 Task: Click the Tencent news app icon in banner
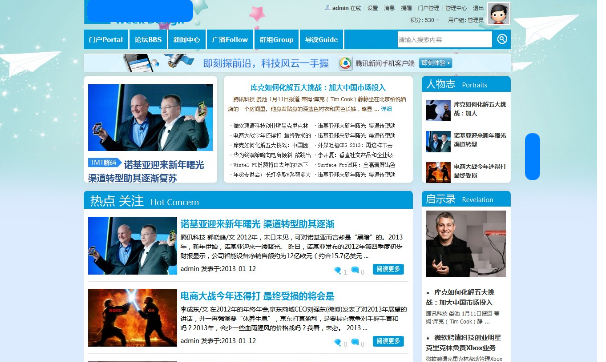coord(346,63)
